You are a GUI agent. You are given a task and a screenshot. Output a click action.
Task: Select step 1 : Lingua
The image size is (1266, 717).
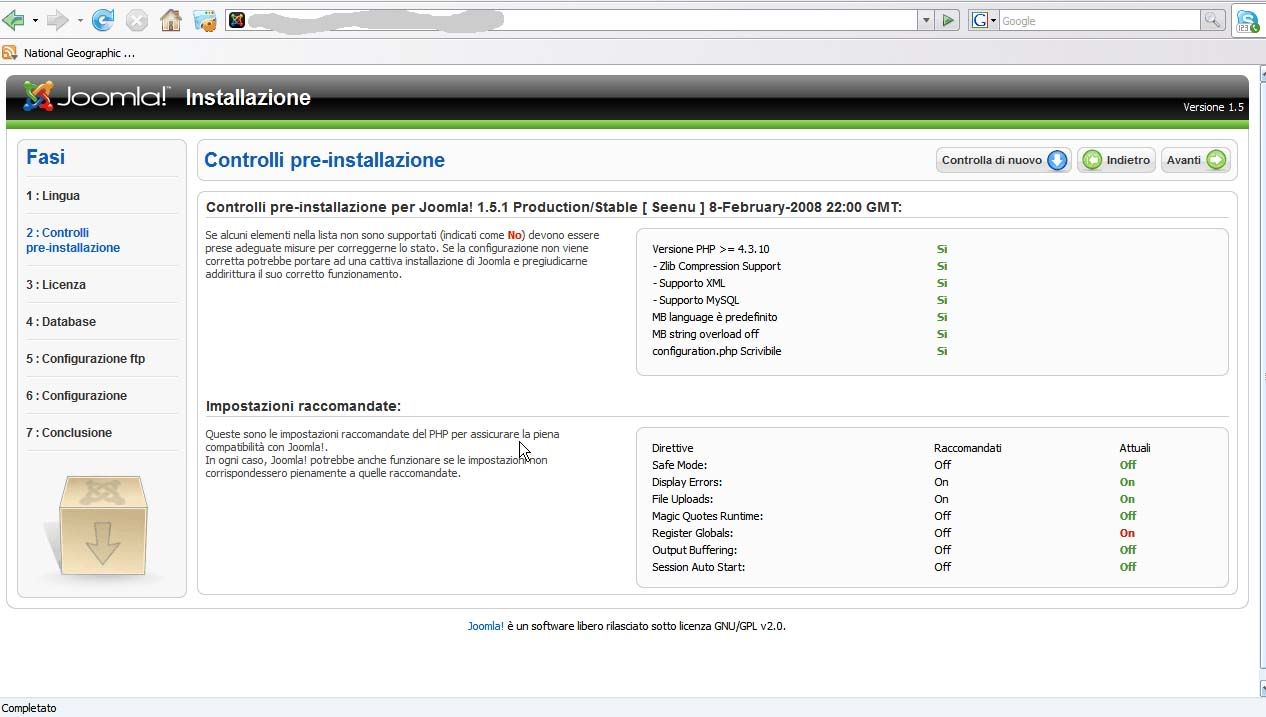tap(53, 196)
